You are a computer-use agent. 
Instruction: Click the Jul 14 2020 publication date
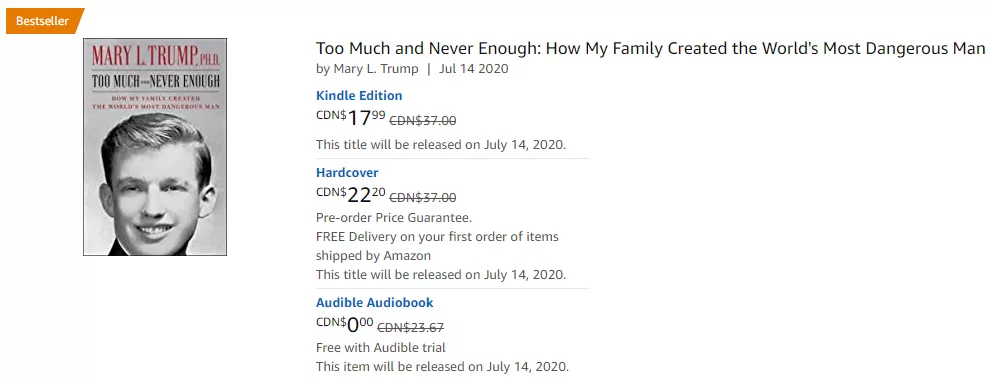click(474, 69)
